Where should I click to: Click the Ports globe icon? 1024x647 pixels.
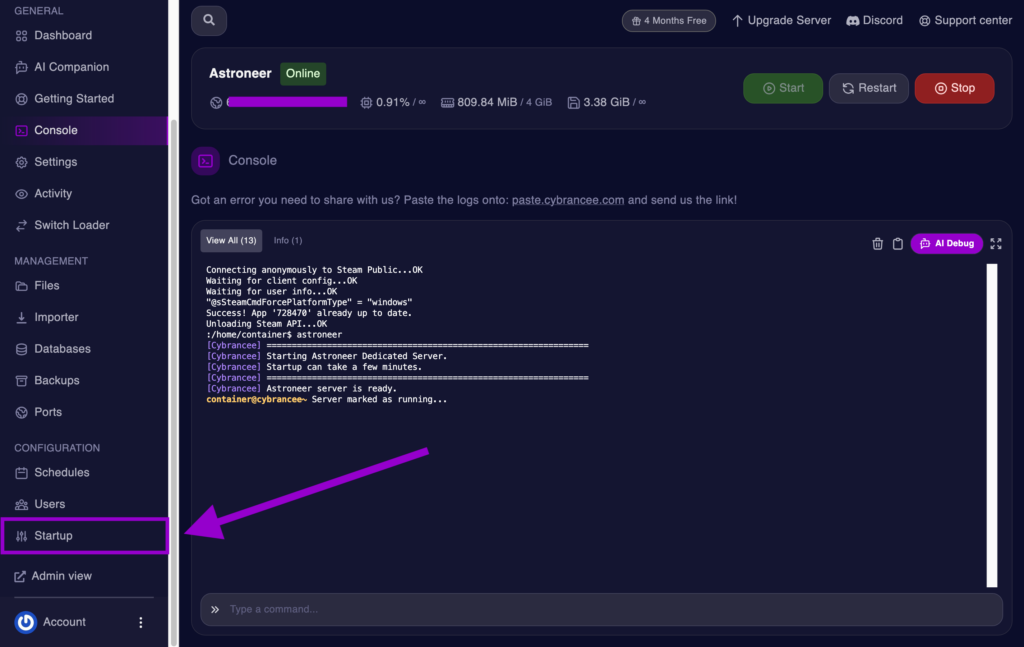22,413
